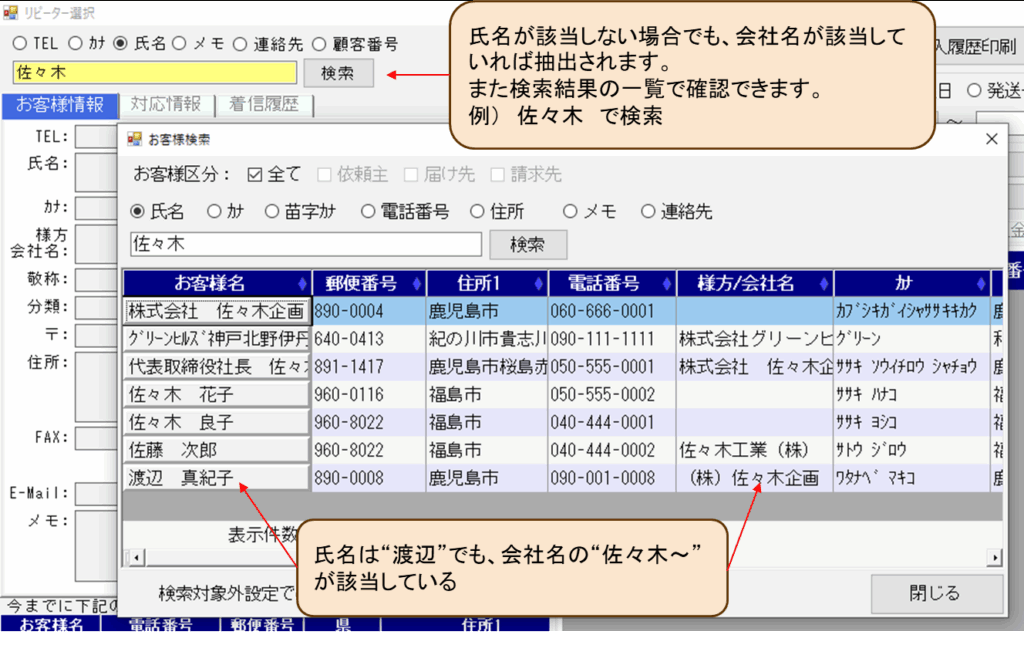Select 顧客番号 radio option at top
The height and width of the screenshot is (645, 1024).
(x=319, y=44)
